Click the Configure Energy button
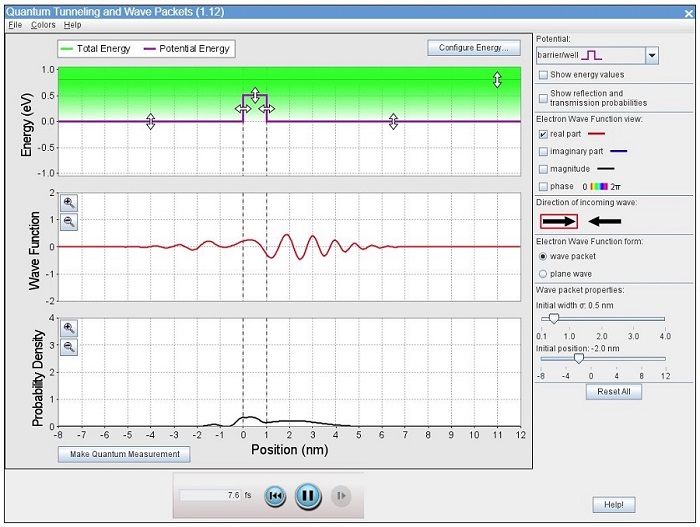Viewport: 700px width, 527px height. 474,48
